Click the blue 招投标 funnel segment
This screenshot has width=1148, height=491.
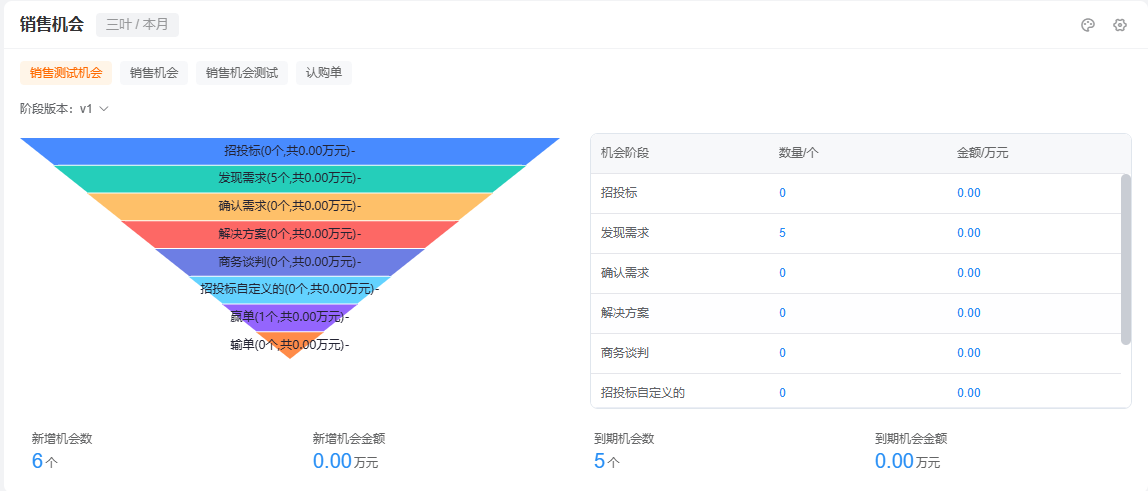(x=290, y=151)
